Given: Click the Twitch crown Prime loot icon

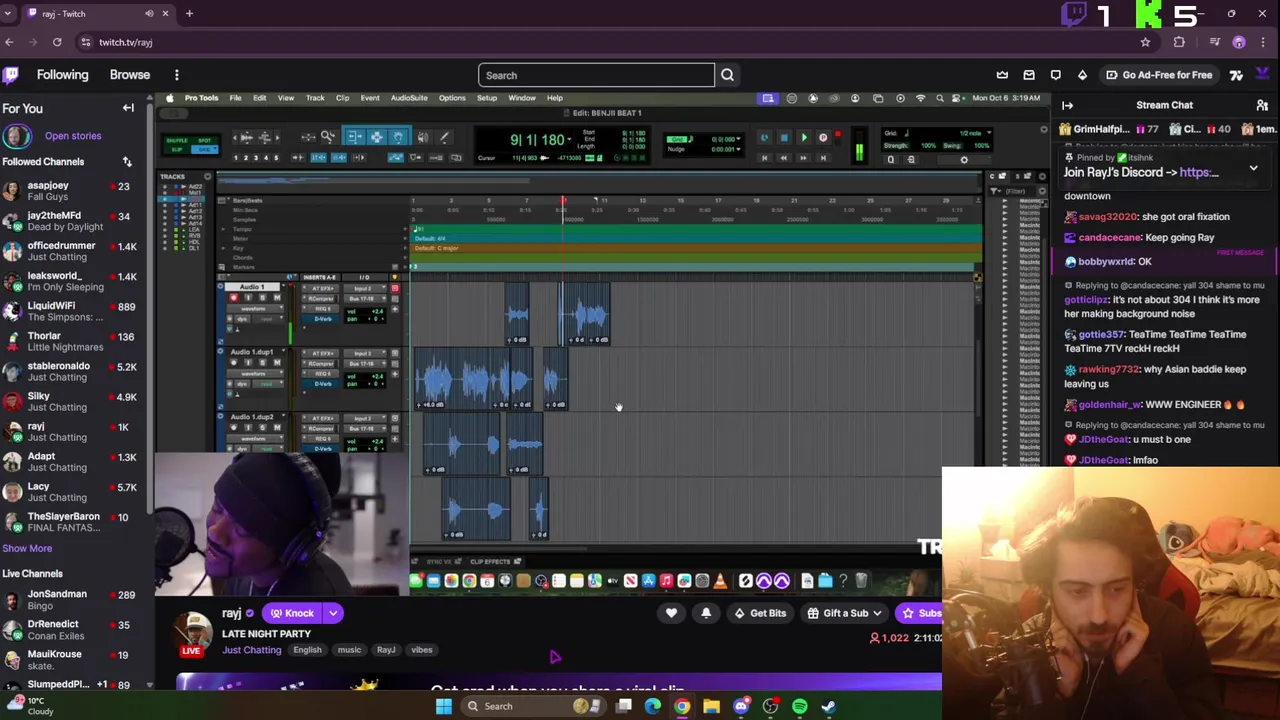Looking at the screenshot, I should [x=1002, y=75].
